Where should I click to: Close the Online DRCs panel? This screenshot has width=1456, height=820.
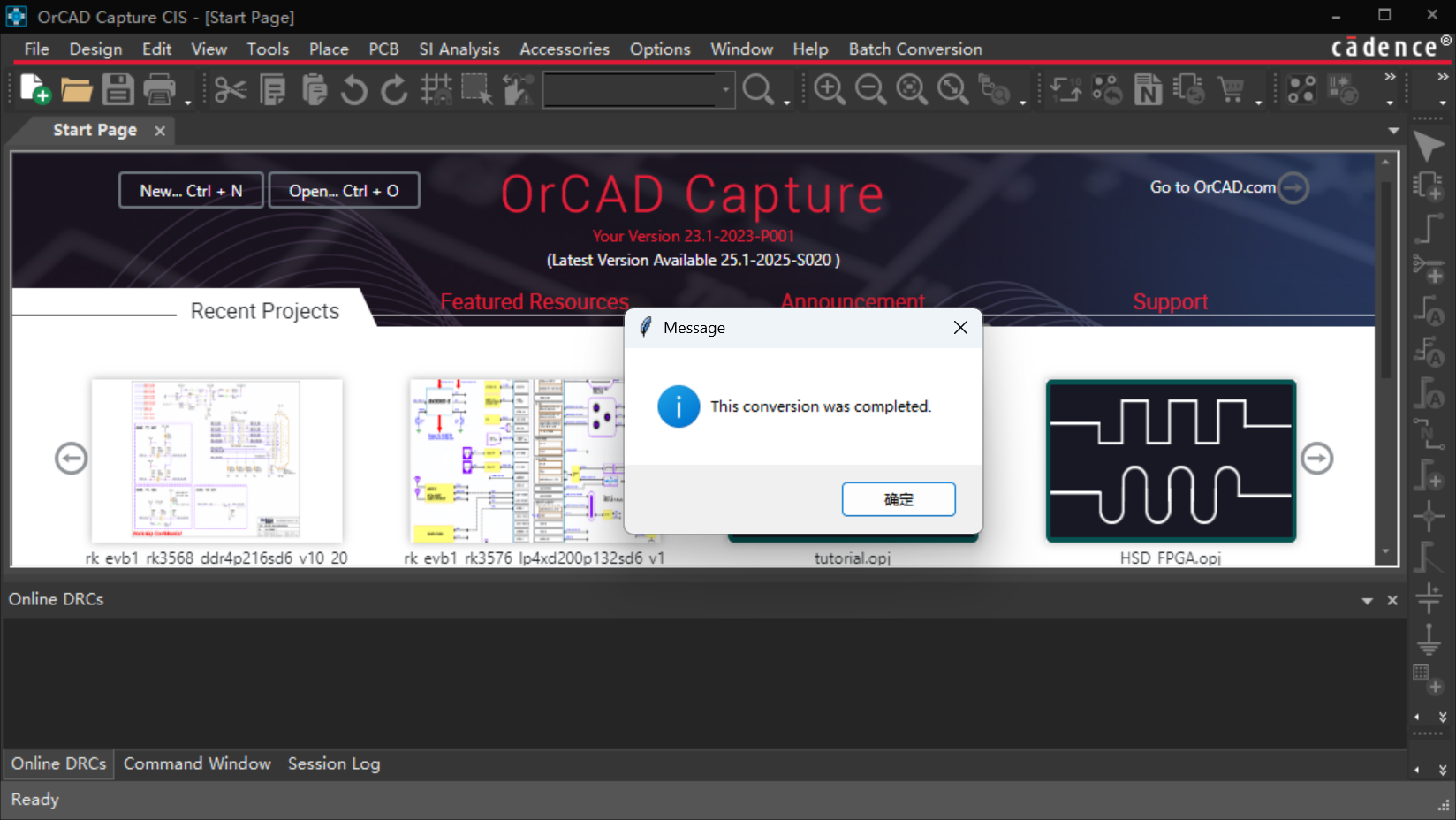(1392, 601)
